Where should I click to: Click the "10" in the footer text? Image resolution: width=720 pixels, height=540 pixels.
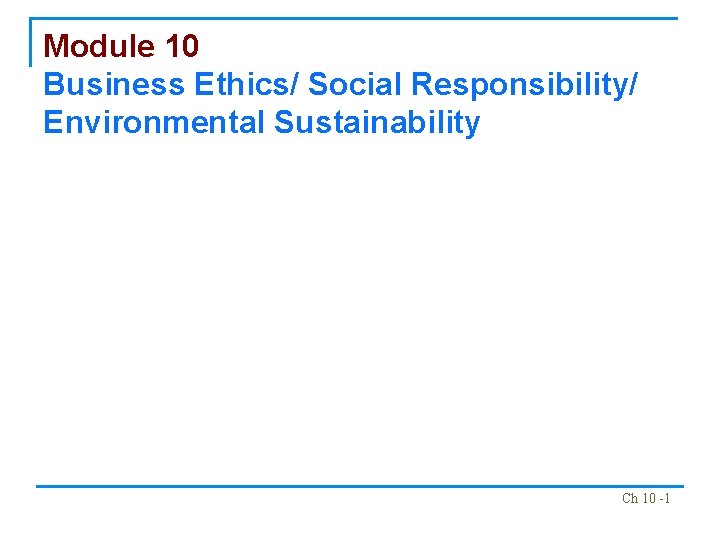[648, 498]
